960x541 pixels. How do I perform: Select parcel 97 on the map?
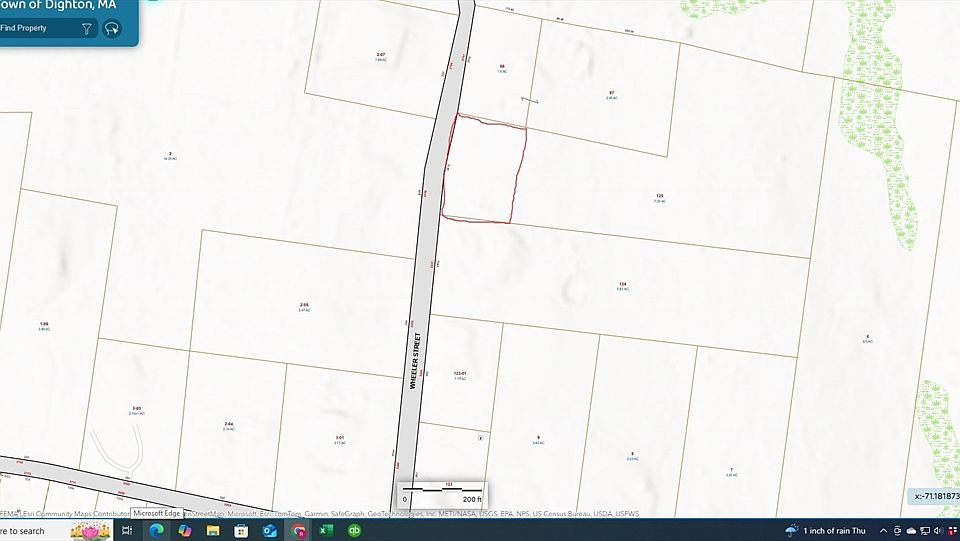[612, 93]
